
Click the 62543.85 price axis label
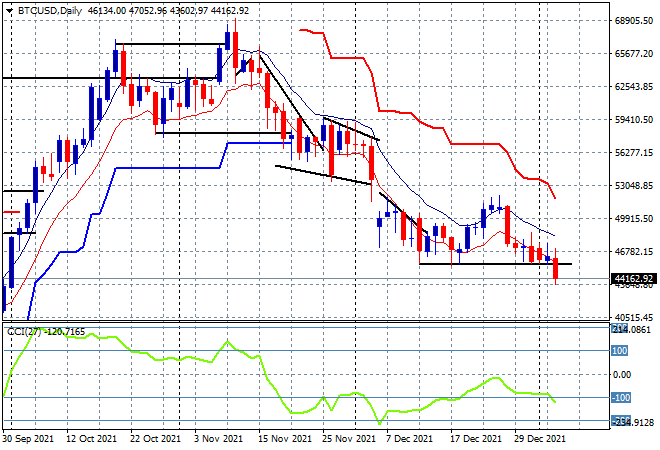(632, 87)
